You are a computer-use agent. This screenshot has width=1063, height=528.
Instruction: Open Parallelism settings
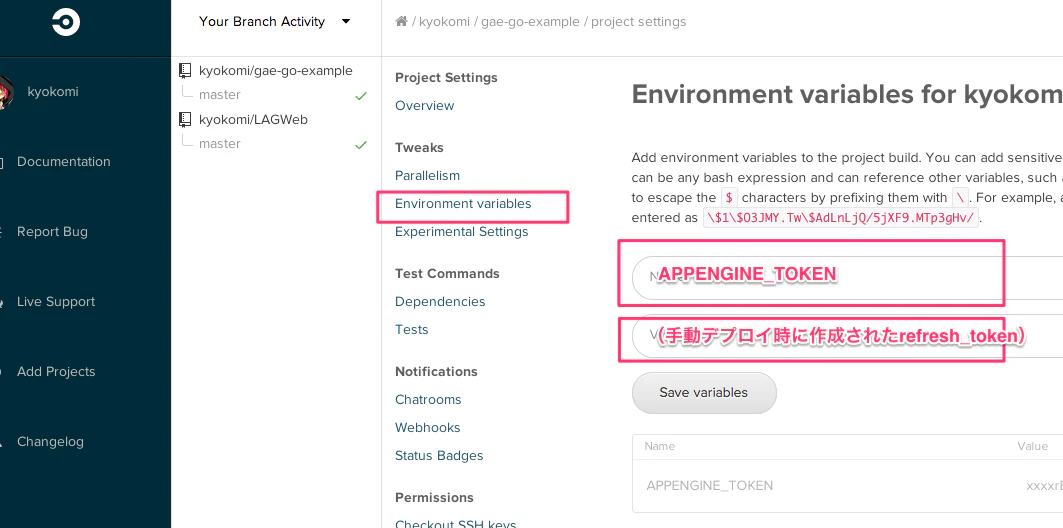click(427, 175)
